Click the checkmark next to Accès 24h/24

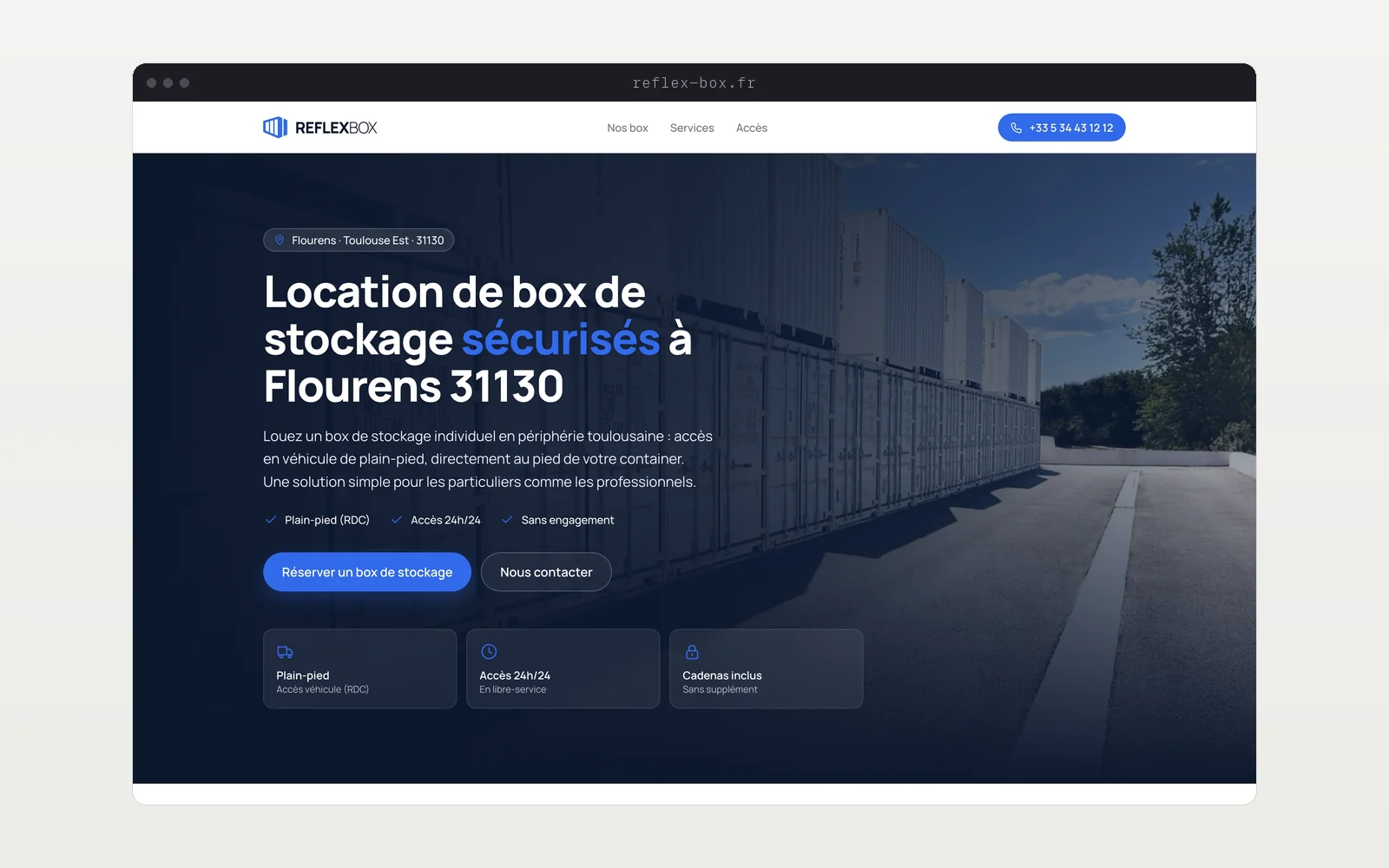click(397, 520)
